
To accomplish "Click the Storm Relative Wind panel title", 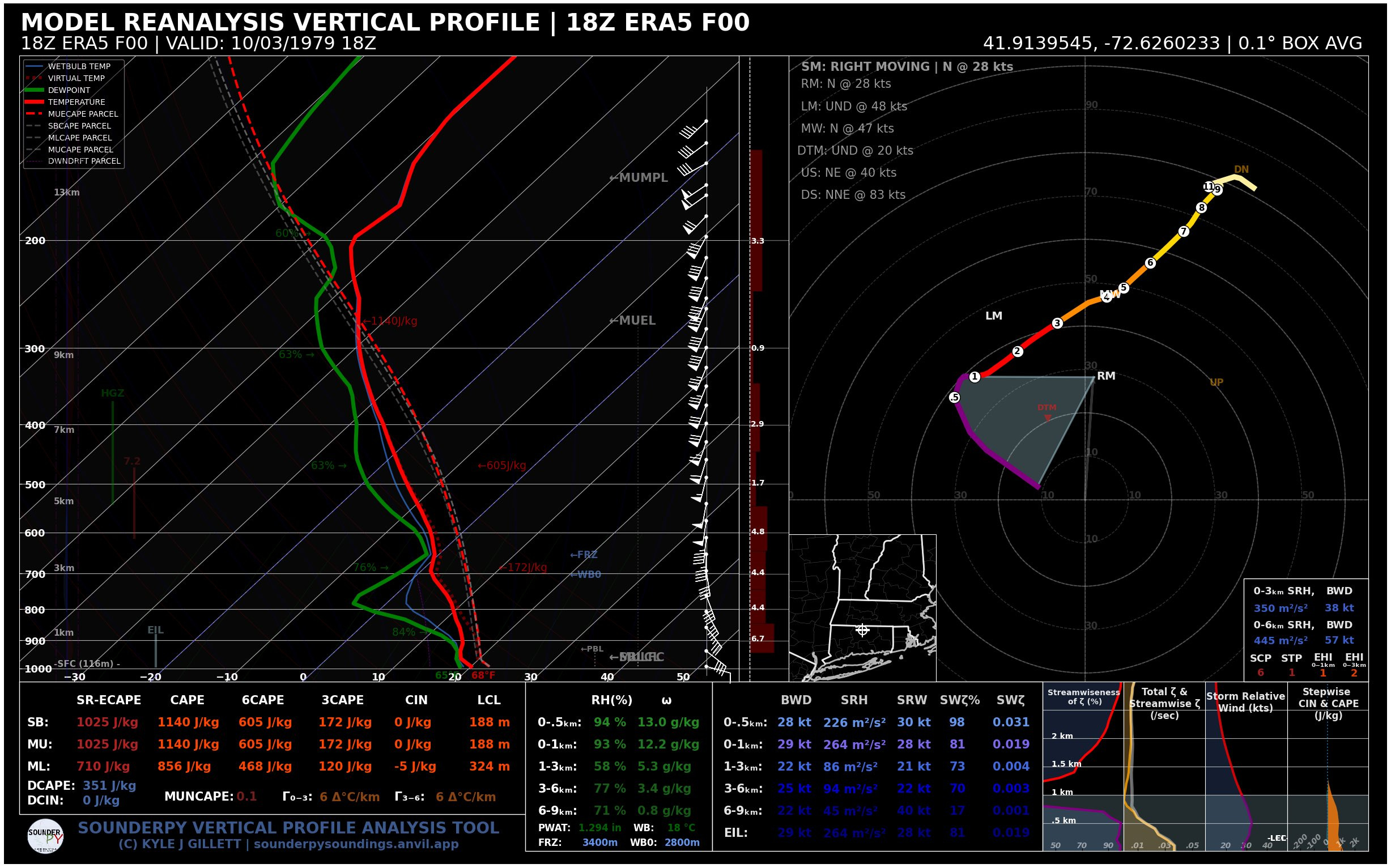I will click(x=1245, y=701).
